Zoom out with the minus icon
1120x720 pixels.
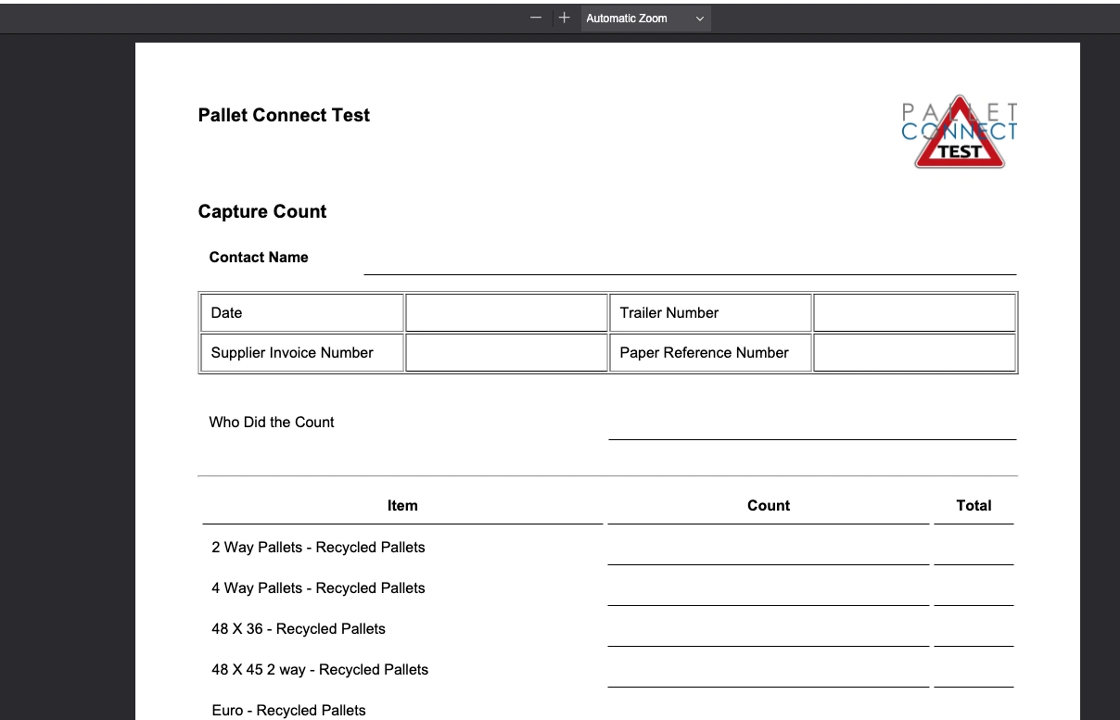coord(536,18)
